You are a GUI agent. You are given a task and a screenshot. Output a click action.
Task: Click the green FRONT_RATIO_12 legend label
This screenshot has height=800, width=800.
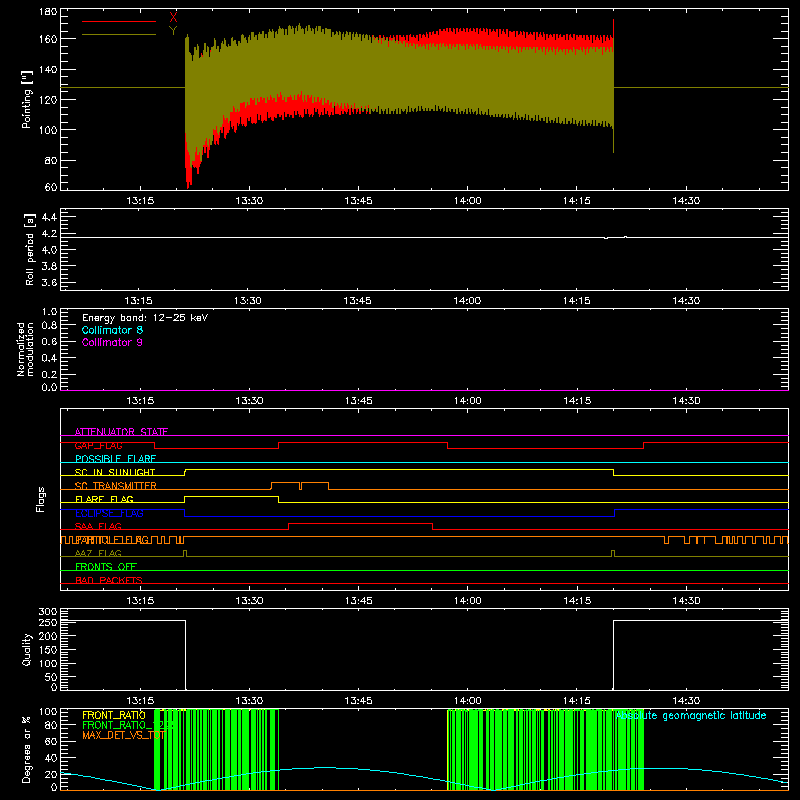(128, 725)
